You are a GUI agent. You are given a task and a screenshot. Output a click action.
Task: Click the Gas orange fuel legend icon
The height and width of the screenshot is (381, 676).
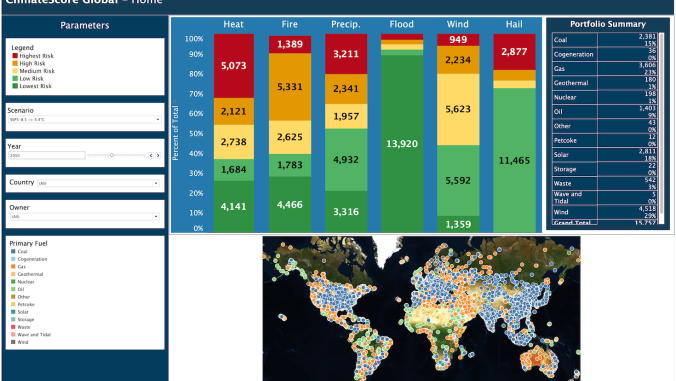pos(13,266)
